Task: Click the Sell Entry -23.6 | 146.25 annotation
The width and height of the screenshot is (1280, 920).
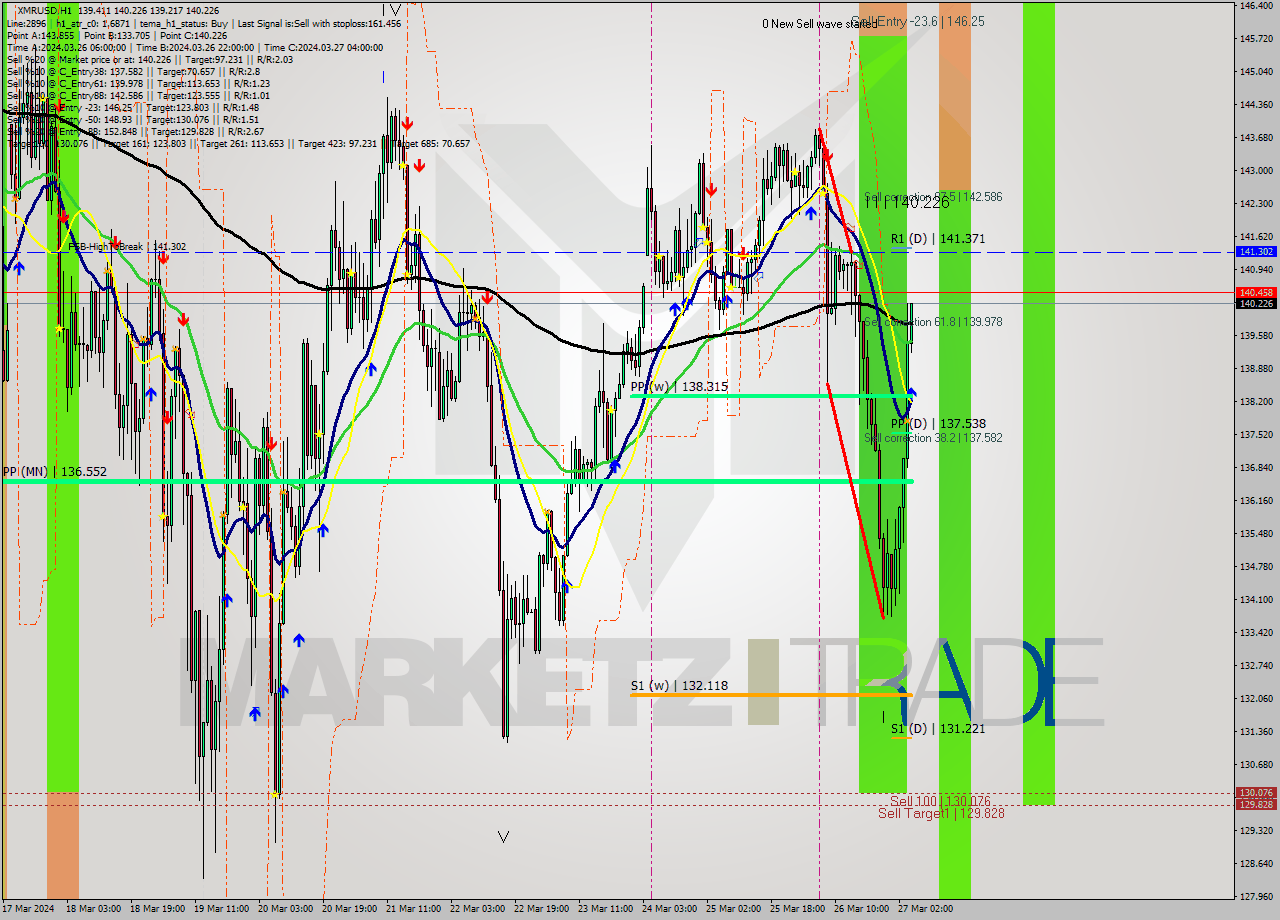Action: (900, 21)
